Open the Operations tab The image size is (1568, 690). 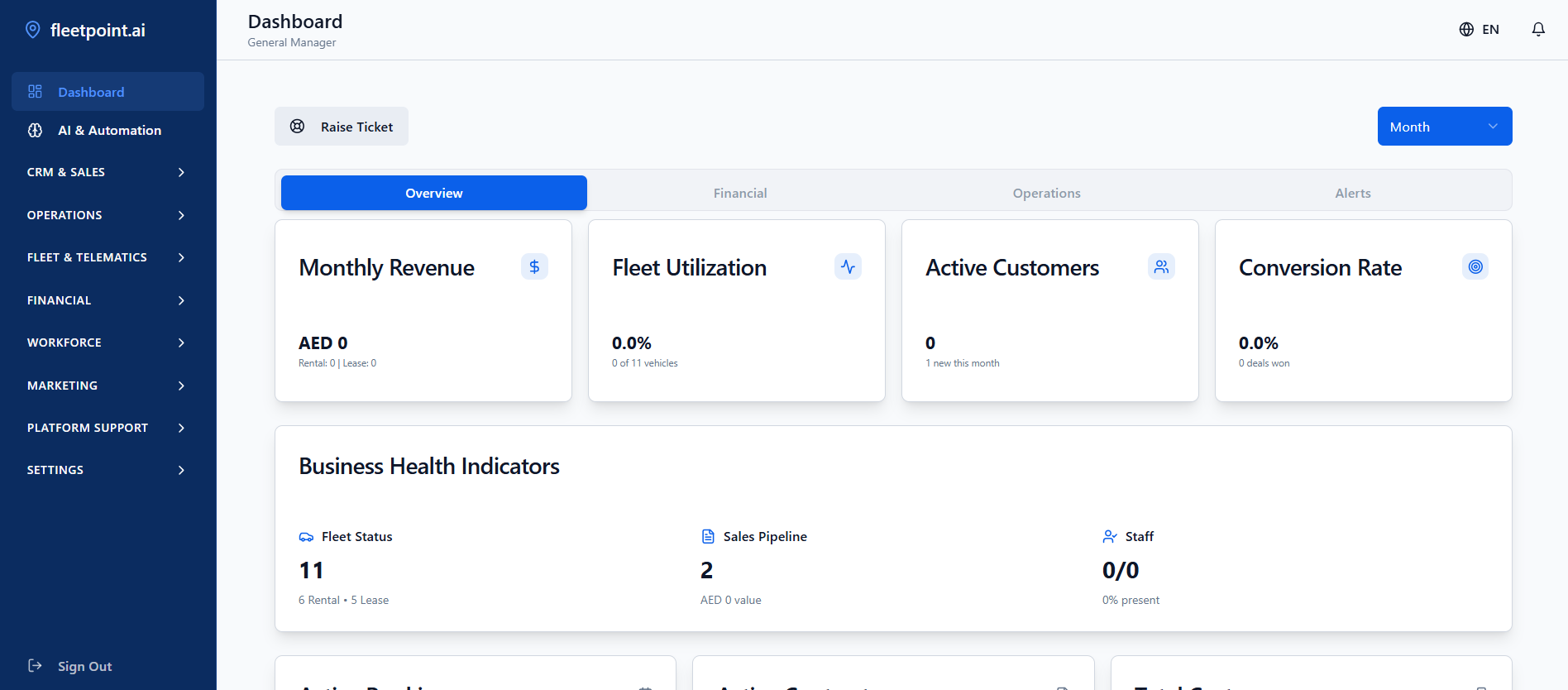1046,193
